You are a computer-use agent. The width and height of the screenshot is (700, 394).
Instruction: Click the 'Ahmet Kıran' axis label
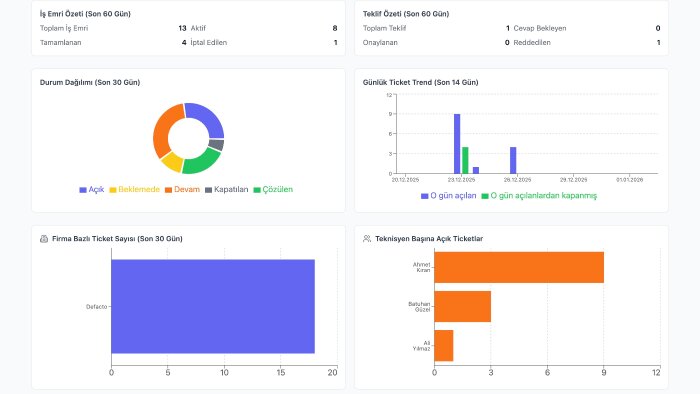click(421, 267)
